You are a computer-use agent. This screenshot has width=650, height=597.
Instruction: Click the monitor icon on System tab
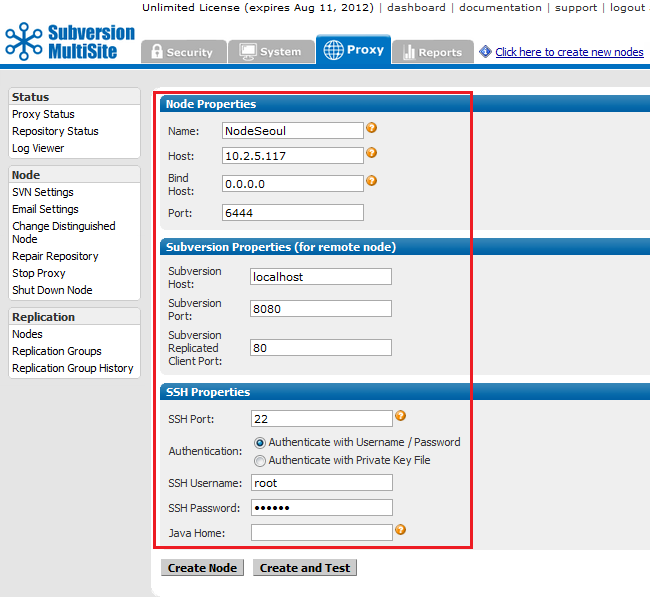(x=248, y=51)
